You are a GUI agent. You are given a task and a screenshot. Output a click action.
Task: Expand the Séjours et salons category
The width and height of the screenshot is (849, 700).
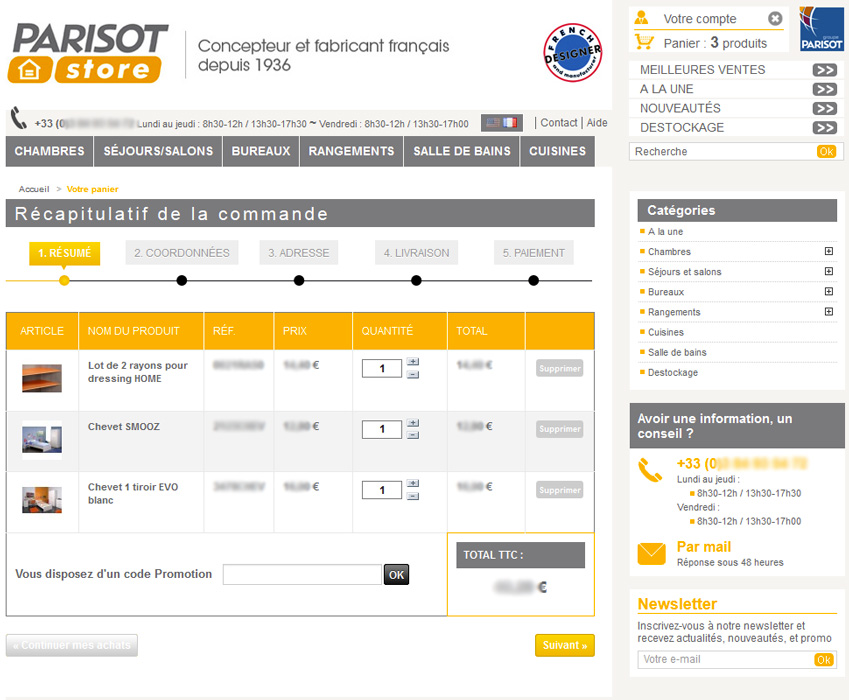click(x=828, y=271)
